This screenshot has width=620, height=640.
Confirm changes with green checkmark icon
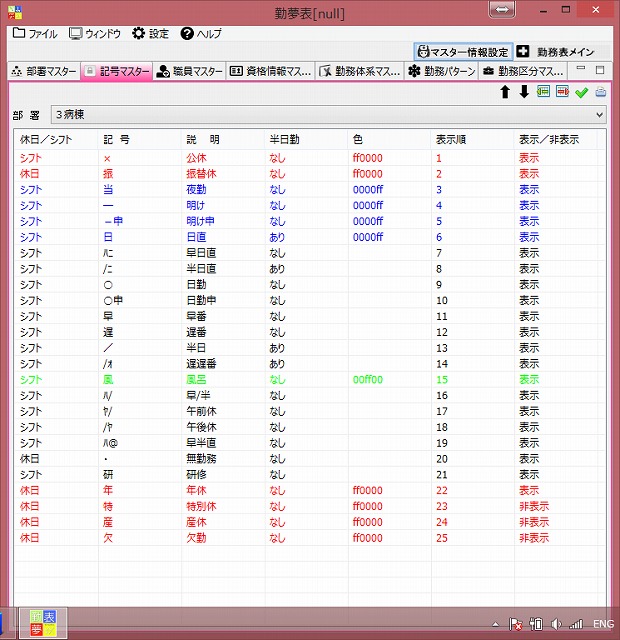581,93
